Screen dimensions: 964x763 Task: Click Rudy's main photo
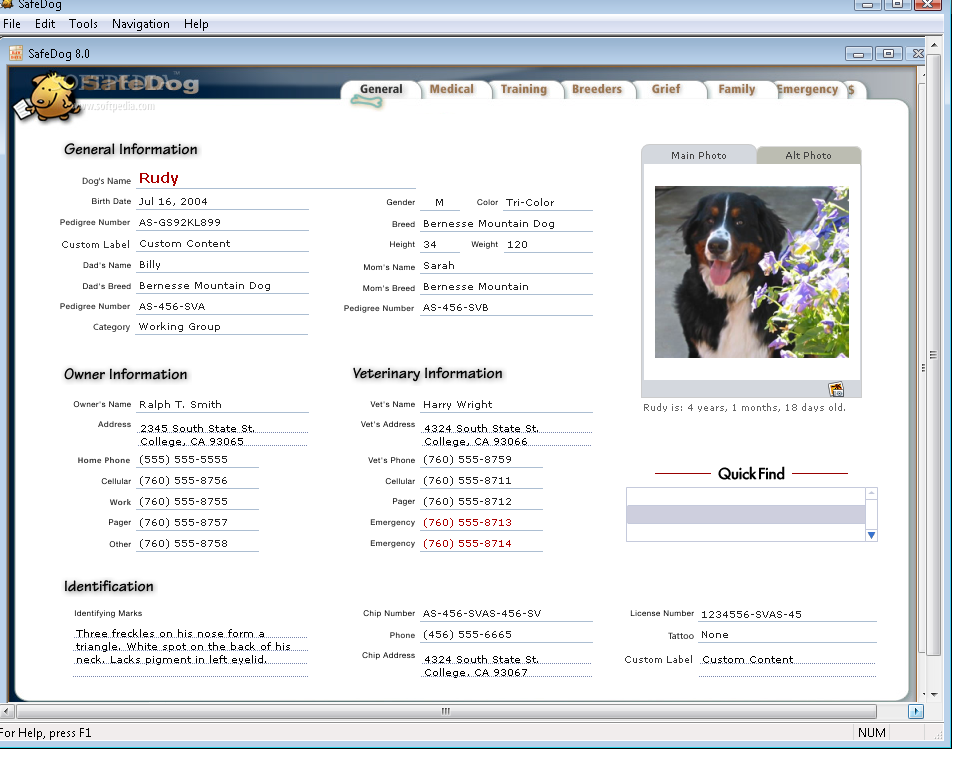point(751,272)
